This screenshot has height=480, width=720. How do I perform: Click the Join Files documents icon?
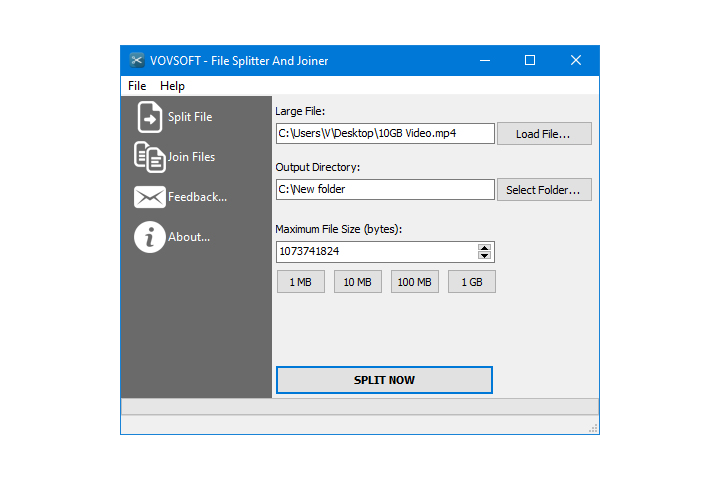click(149, 157)
